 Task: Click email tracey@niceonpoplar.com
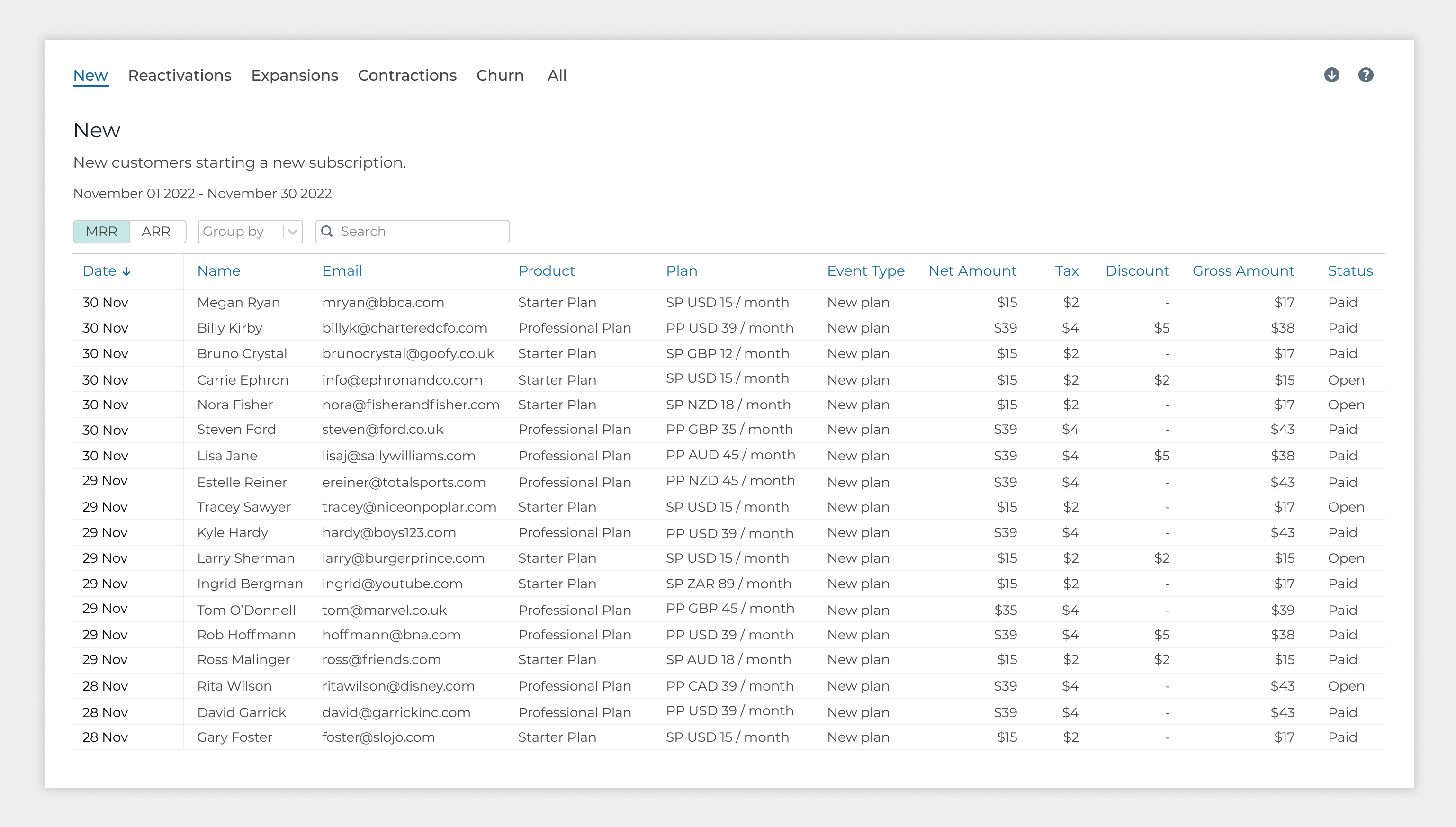409,507
